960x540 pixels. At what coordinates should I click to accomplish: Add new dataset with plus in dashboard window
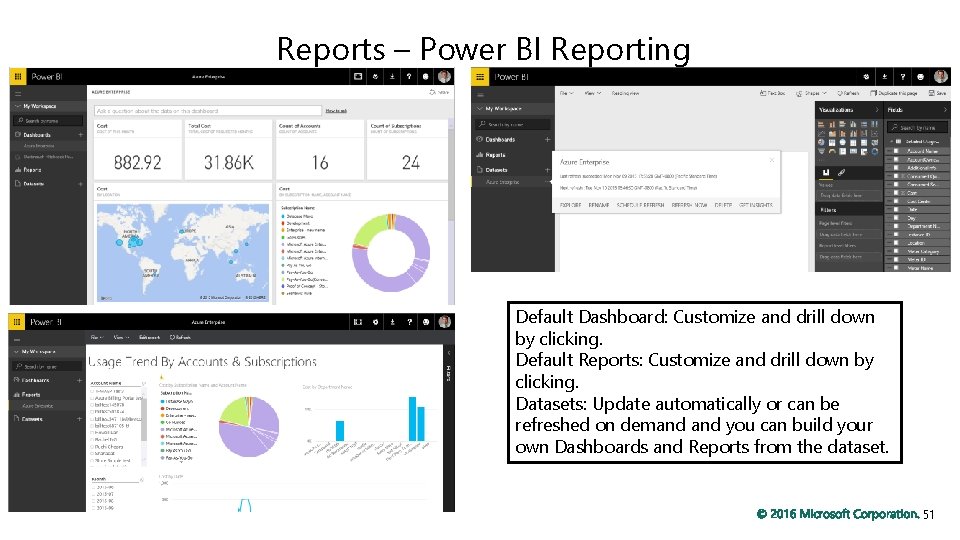pyautogui.click(x=80, y=184)
